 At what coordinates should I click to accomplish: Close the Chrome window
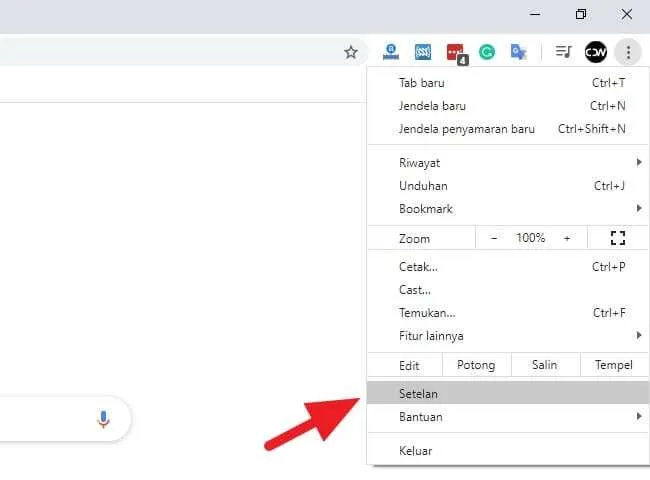[x=626, y=15]
